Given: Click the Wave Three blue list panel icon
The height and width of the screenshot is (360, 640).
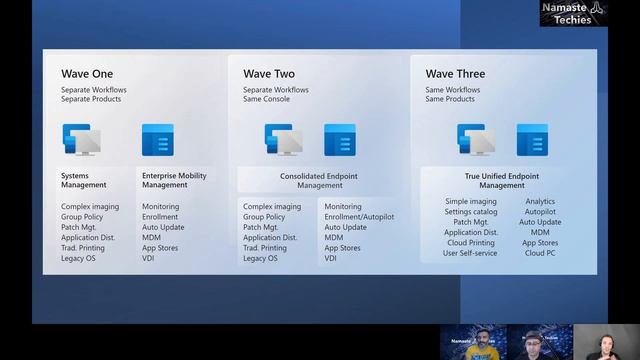Looking at the screenshot, I should click(533, 140).
